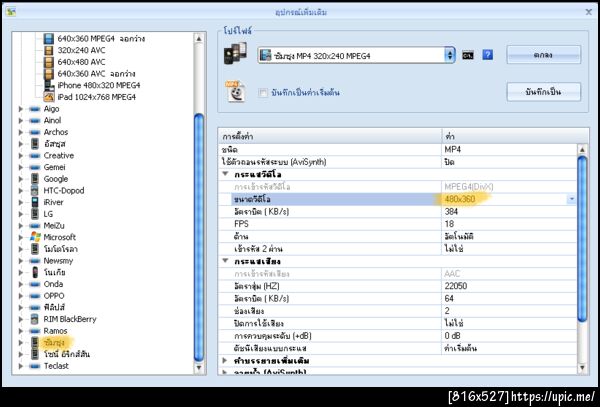Click the ตกลง (OK) button
This screenshot has width=600, height=407.
tap(543, 55)
